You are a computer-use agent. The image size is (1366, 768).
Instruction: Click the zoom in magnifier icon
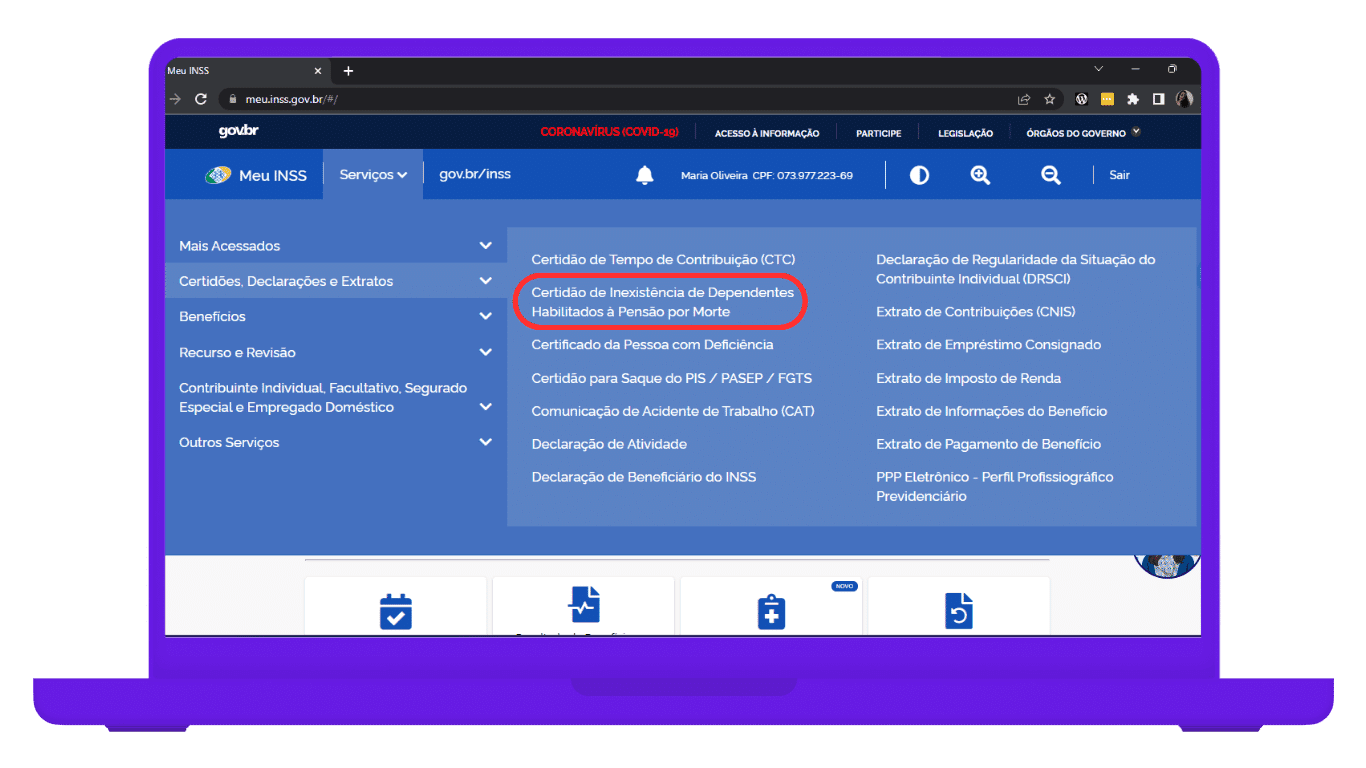(980, 176)
